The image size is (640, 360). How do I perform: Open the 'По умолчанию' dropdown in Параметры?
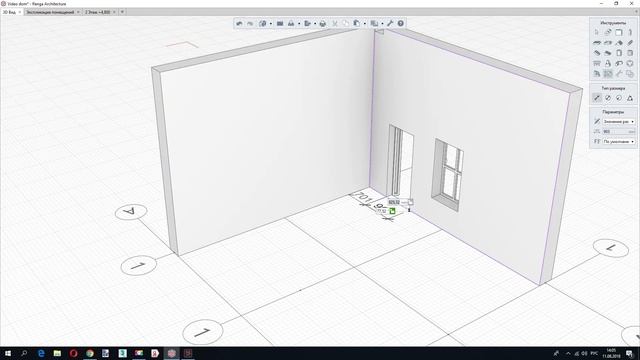619,142
